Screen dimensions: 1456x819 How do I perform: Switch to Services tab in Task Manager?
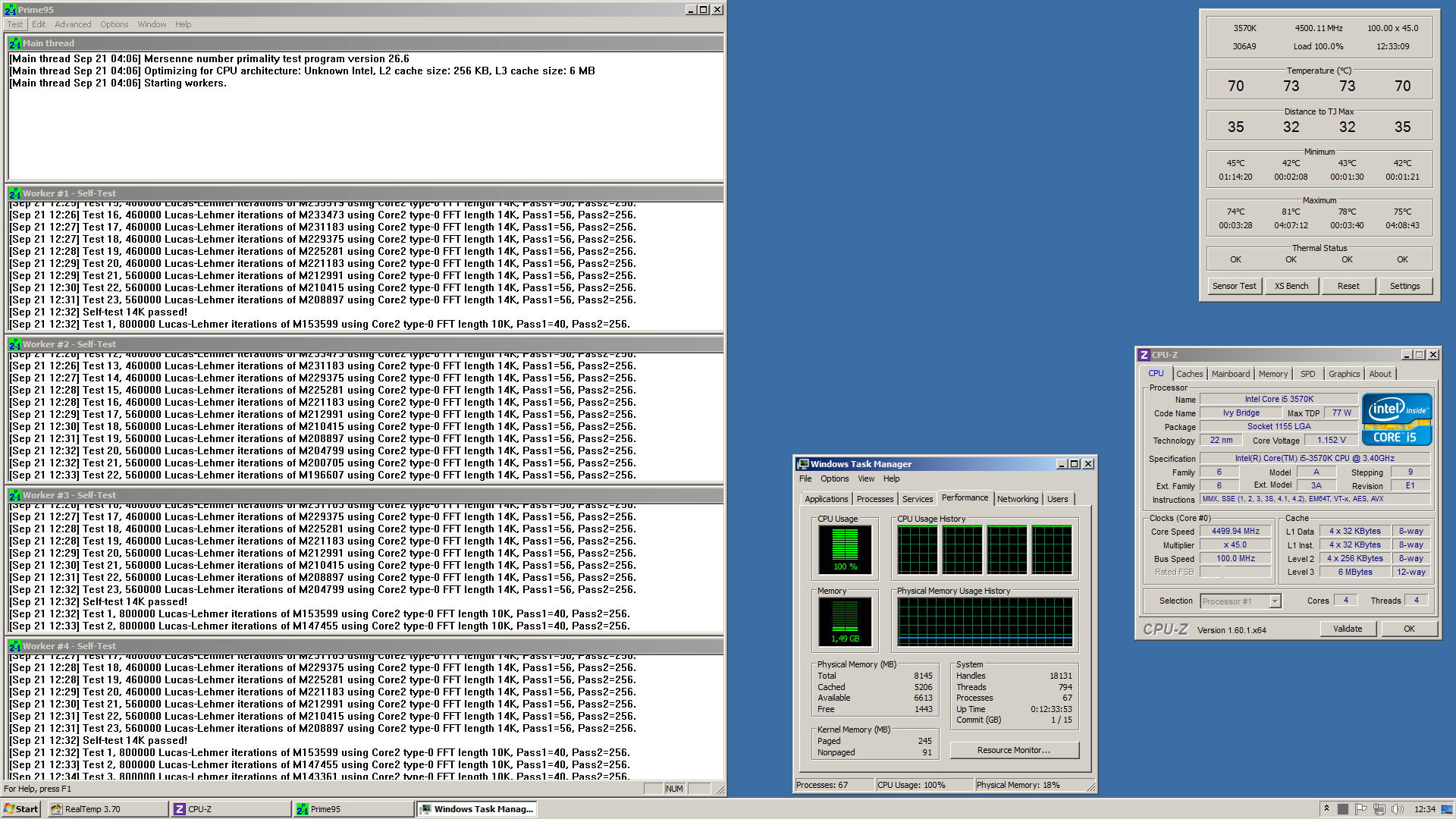coord(918,499)
